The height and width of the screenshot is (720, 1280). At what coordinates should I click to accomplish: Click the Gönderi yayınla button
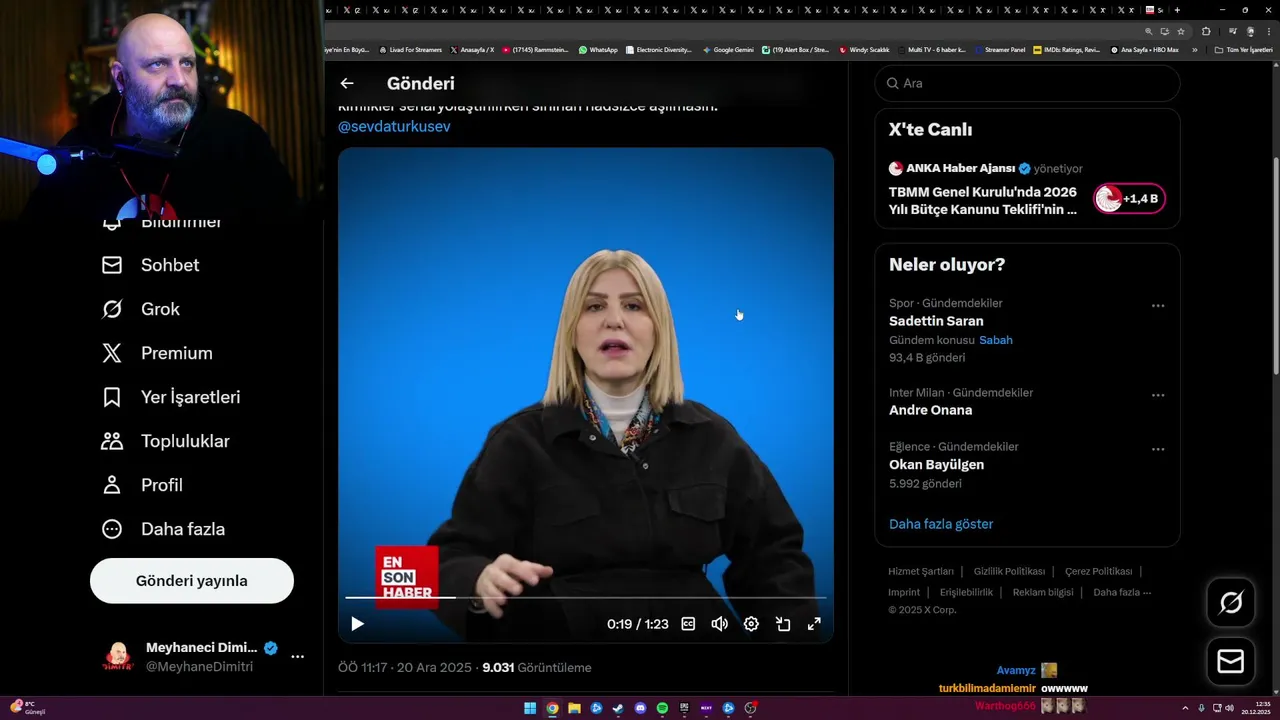192,581
